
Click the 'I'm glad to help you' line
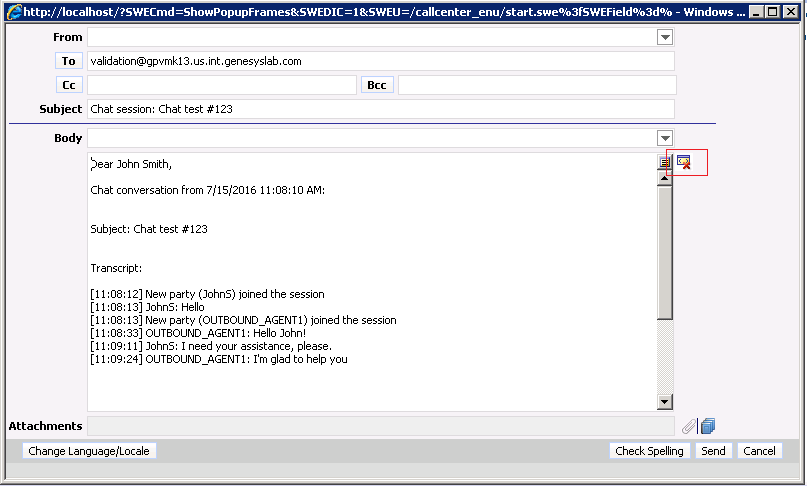coord(219,359)
